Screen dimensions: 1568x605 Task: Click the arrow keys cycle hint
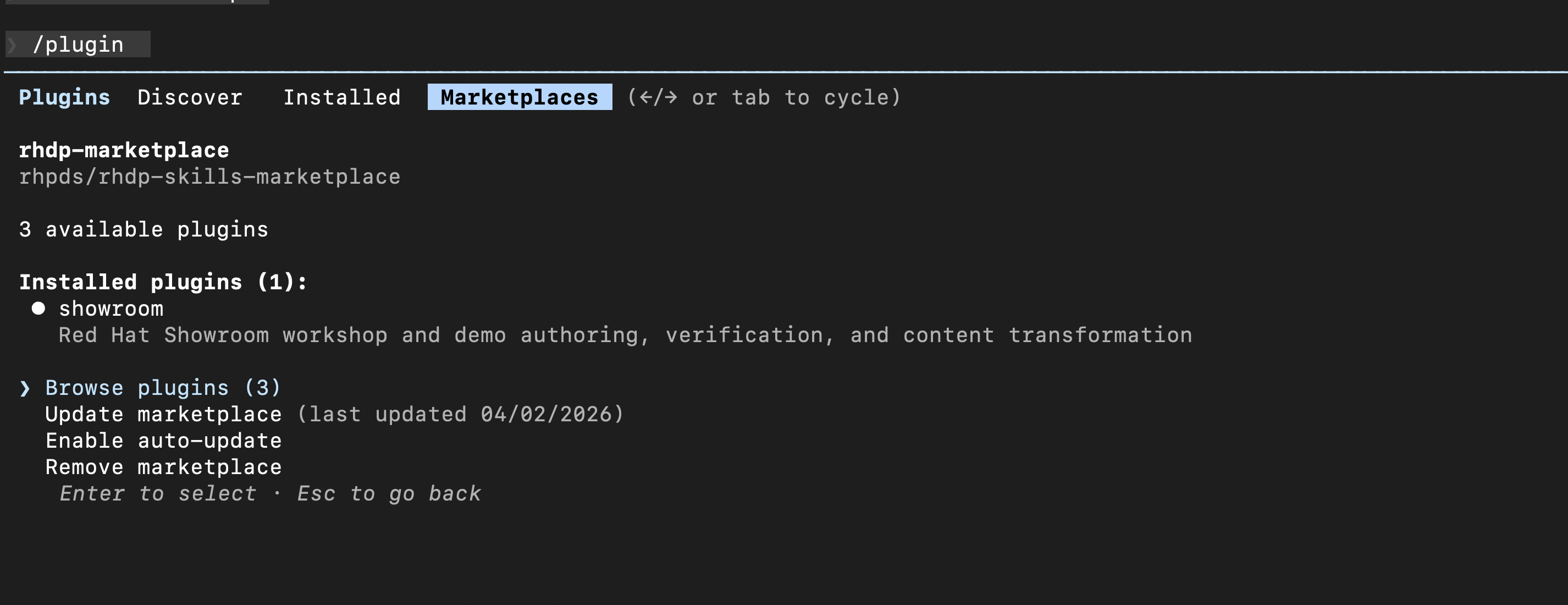click(x=764, y=97)
